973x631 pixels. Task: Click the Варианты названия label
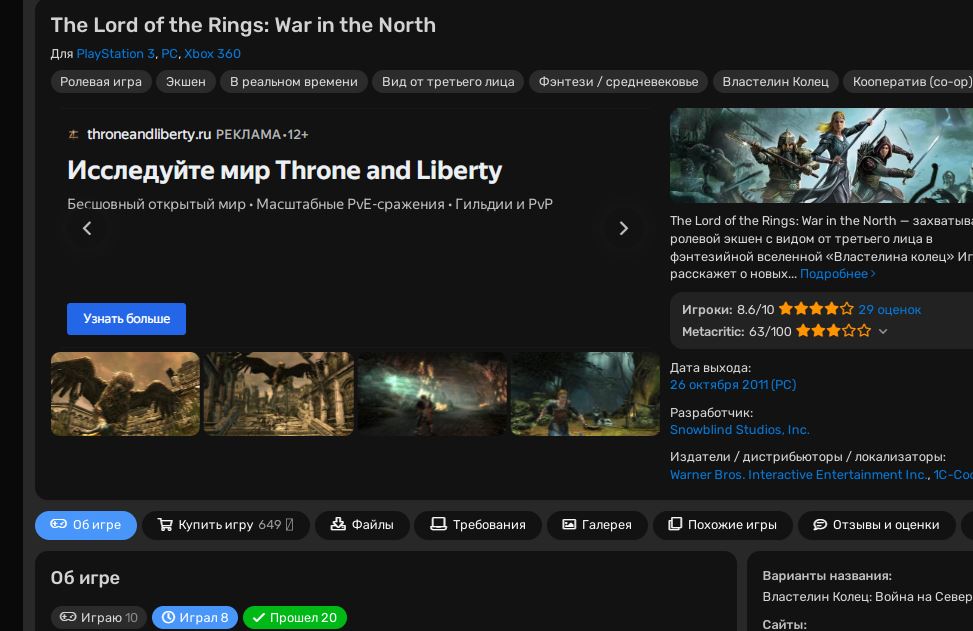[827, 576]
